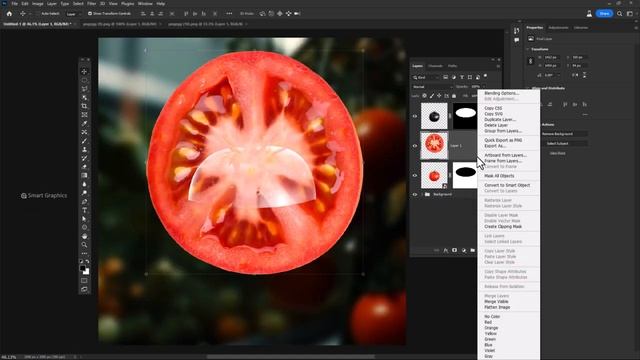Viewport: 640px width, 360px height.
Task: Choose Quick Export as PNG
Action: point(503,140)
